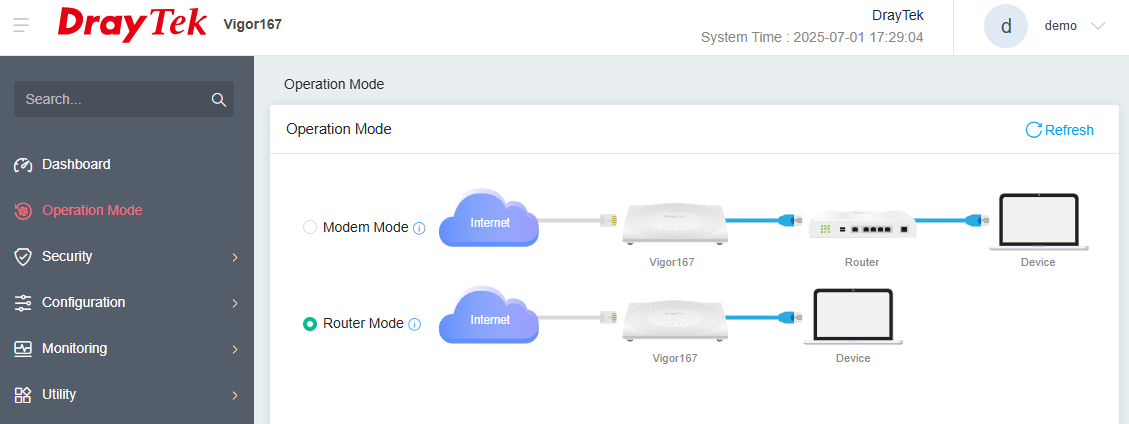Click the search magnifier icon
The height and width of the screenshot is (424, 1129).
pyautogui.click(x=219, y=99)
